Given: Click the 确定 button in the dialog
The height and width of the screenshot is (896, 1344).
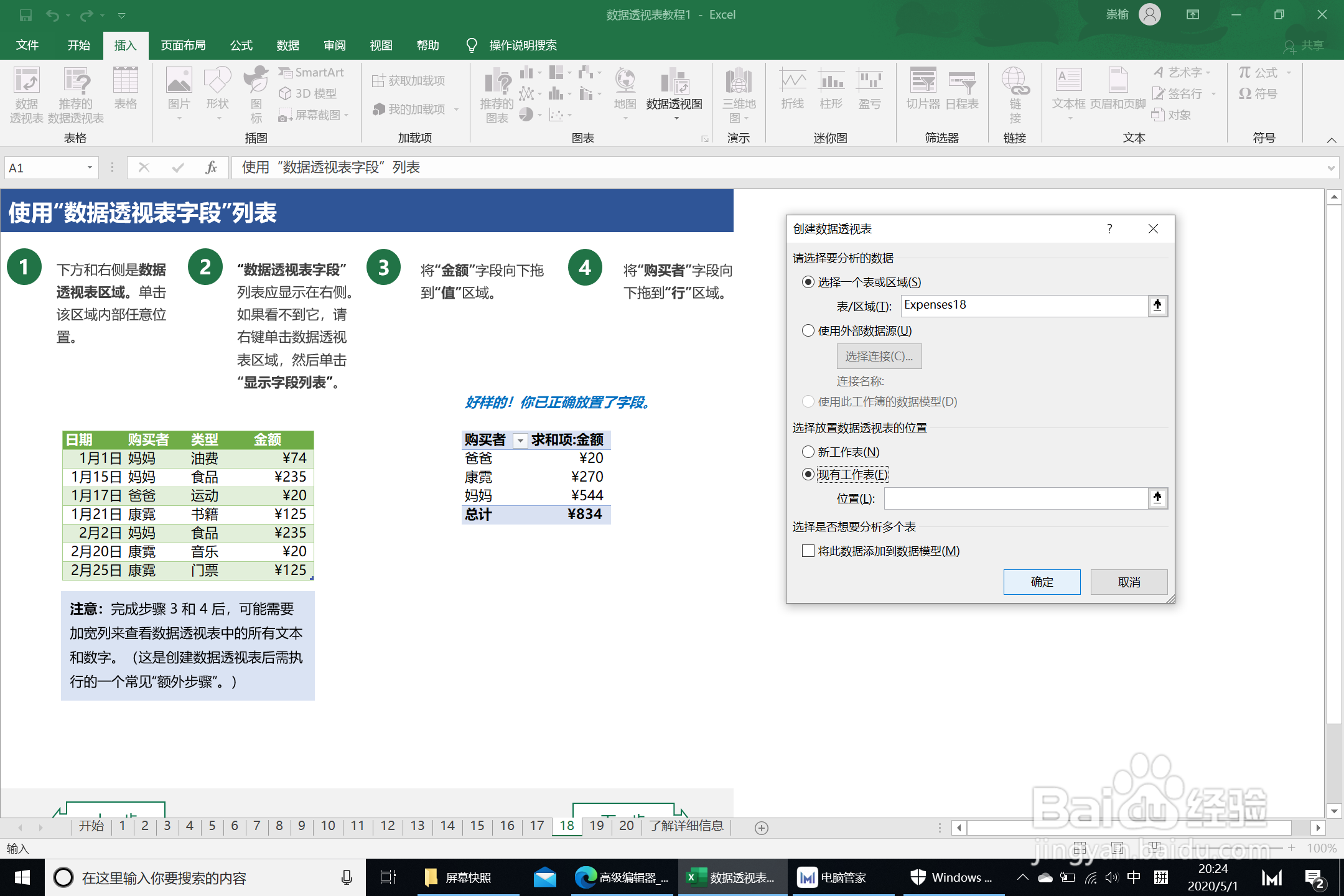Looking at the screenshot, I should coord(1042,582).
